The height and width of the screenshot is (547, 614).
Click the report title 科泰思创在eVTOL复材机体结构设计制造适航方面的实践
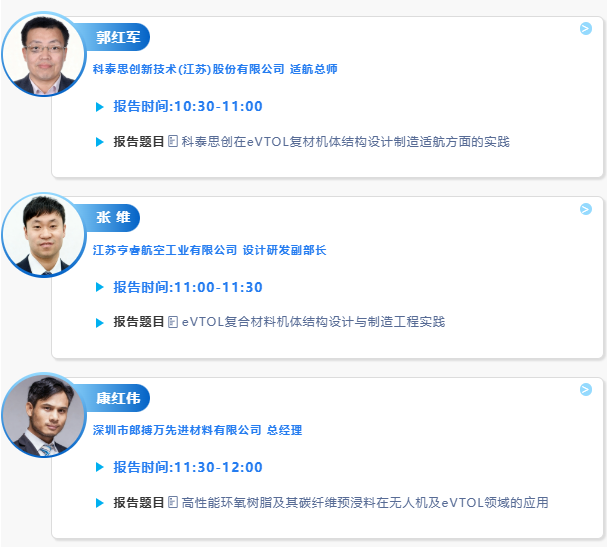pyautogui.click(x=346, y=142)
